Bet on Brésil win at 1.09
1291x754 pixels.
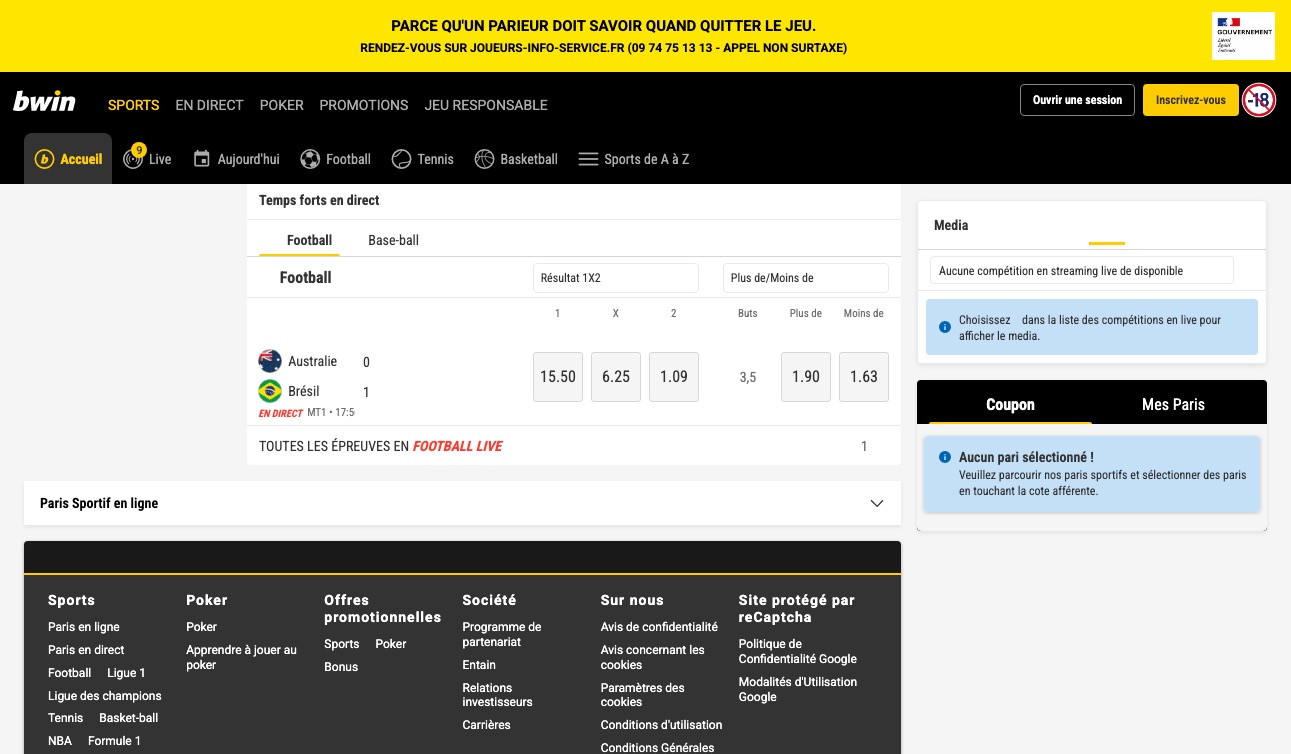674,377
